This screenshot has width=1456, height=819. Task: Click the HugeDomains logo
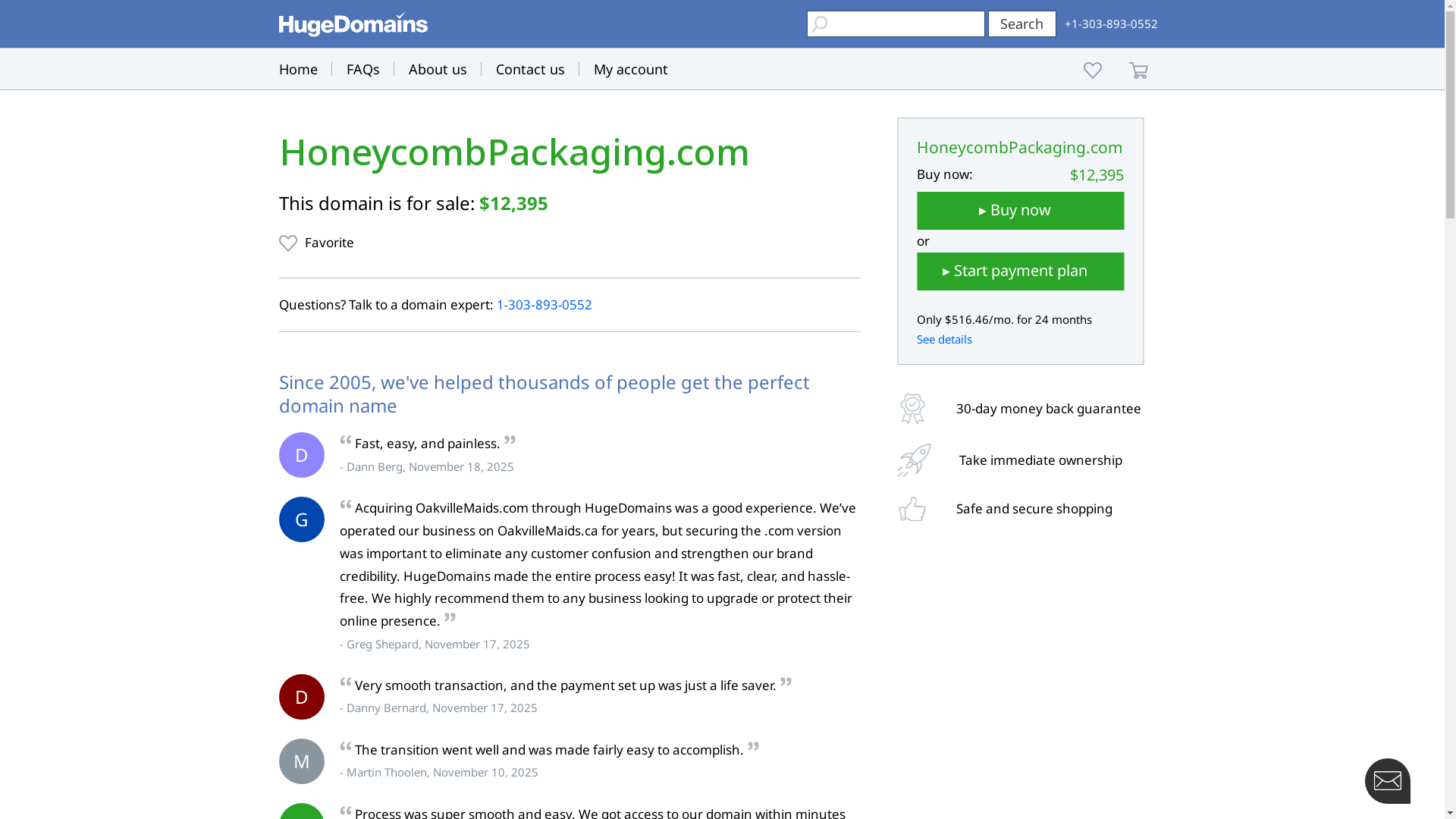(x=353, y=24)
